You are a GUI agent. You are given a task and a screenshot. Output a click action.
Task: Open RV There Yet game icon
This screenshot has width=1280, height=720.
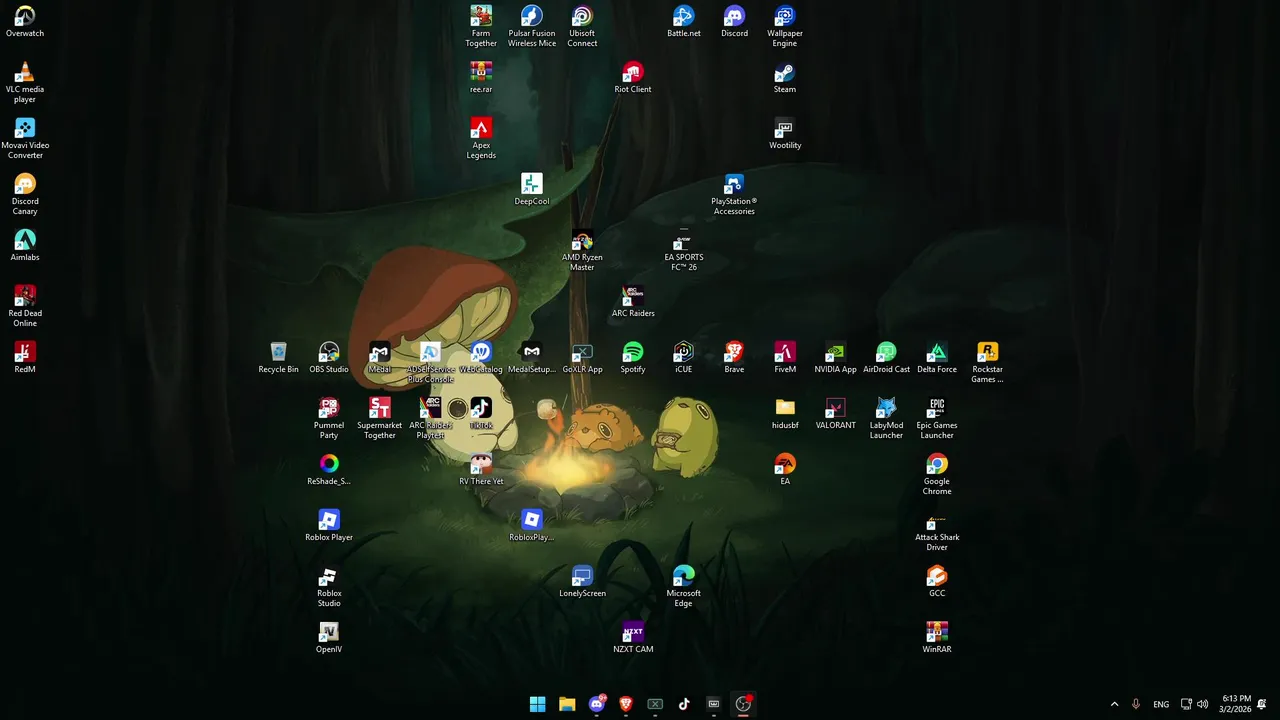tap(481, 469)
